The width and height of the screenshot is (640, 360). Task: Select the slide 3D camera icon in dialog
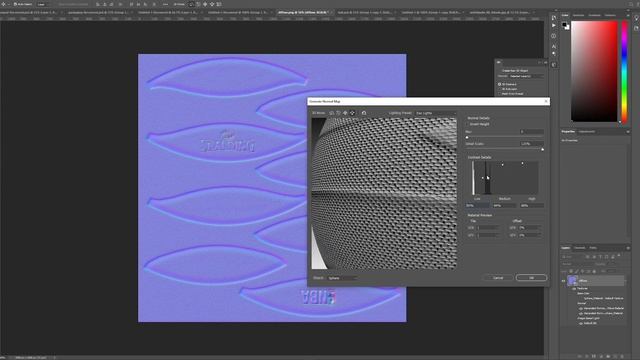[x=352, y=113]
